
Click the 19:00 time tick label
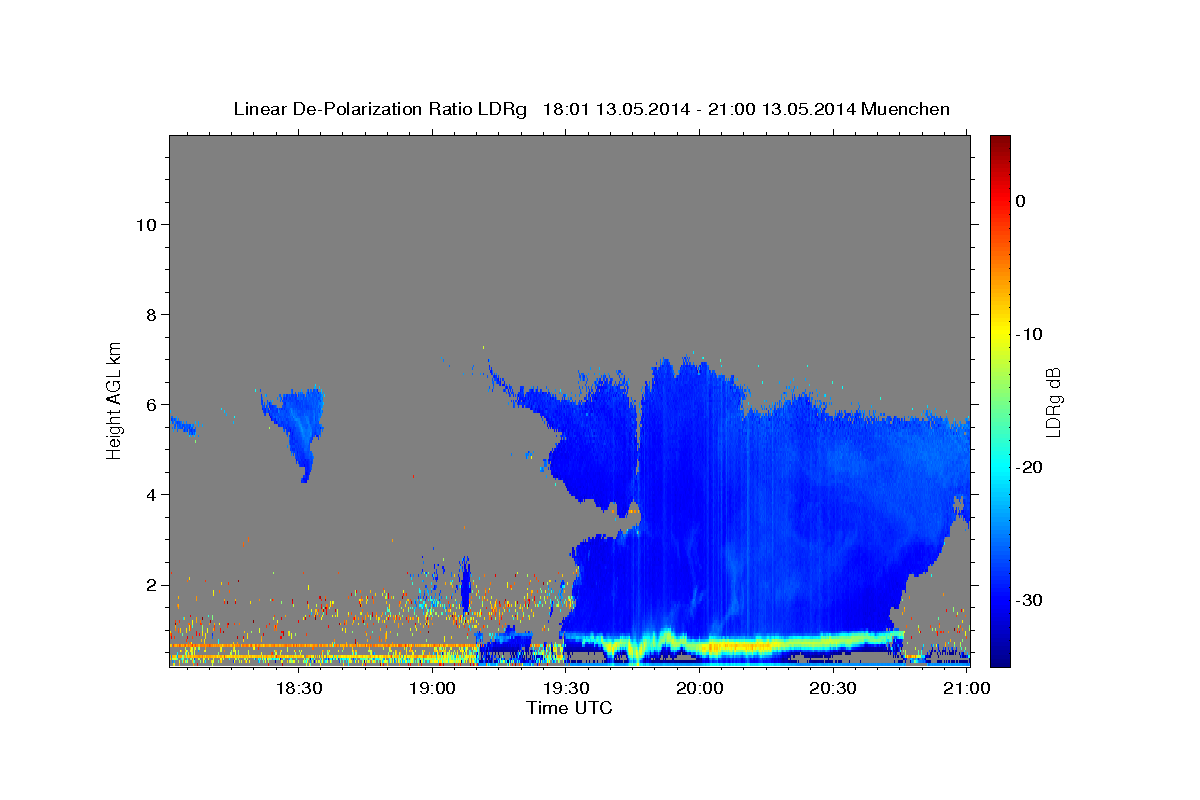(x=432, y=689)
